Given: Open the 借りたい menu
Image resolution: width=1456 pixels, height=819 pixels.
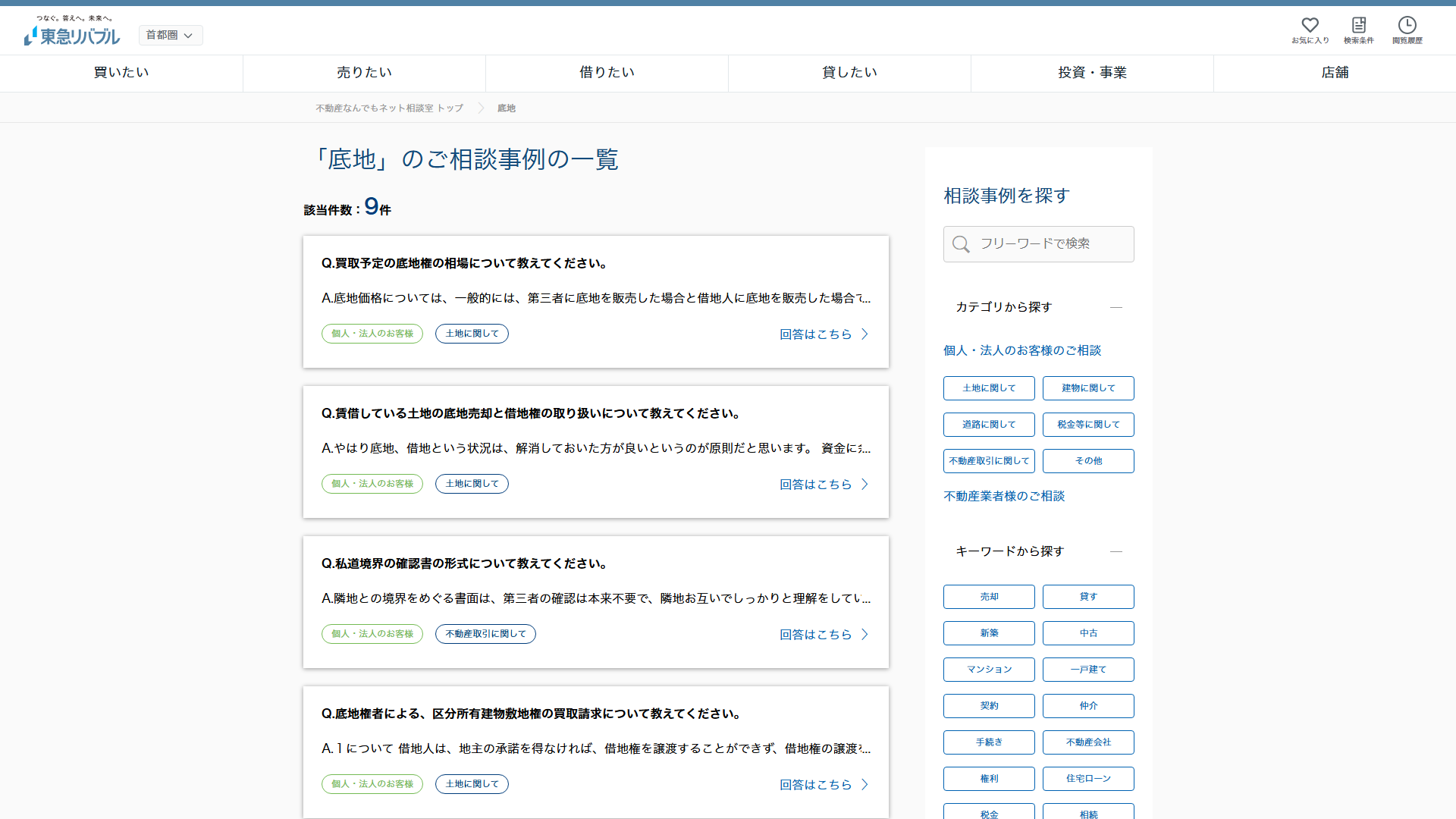Looking at the screenshot, I should tap(607, 73).
